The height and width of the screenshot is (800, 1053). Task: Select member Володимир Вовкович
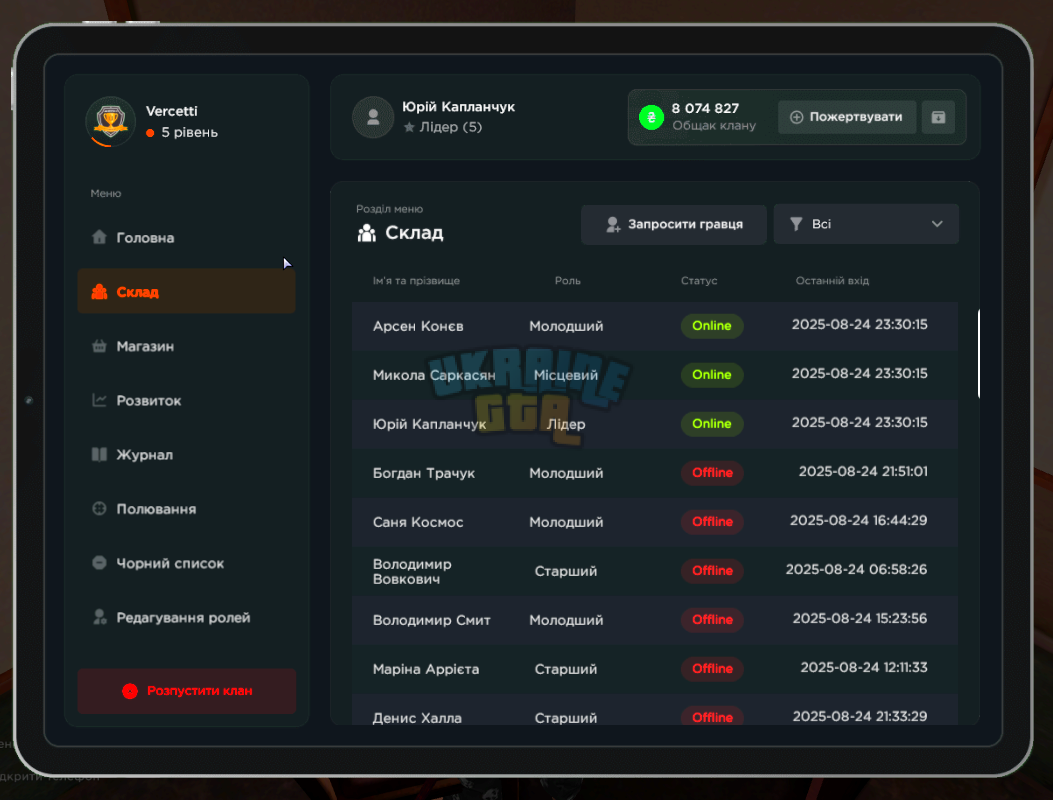click(655, 571)
